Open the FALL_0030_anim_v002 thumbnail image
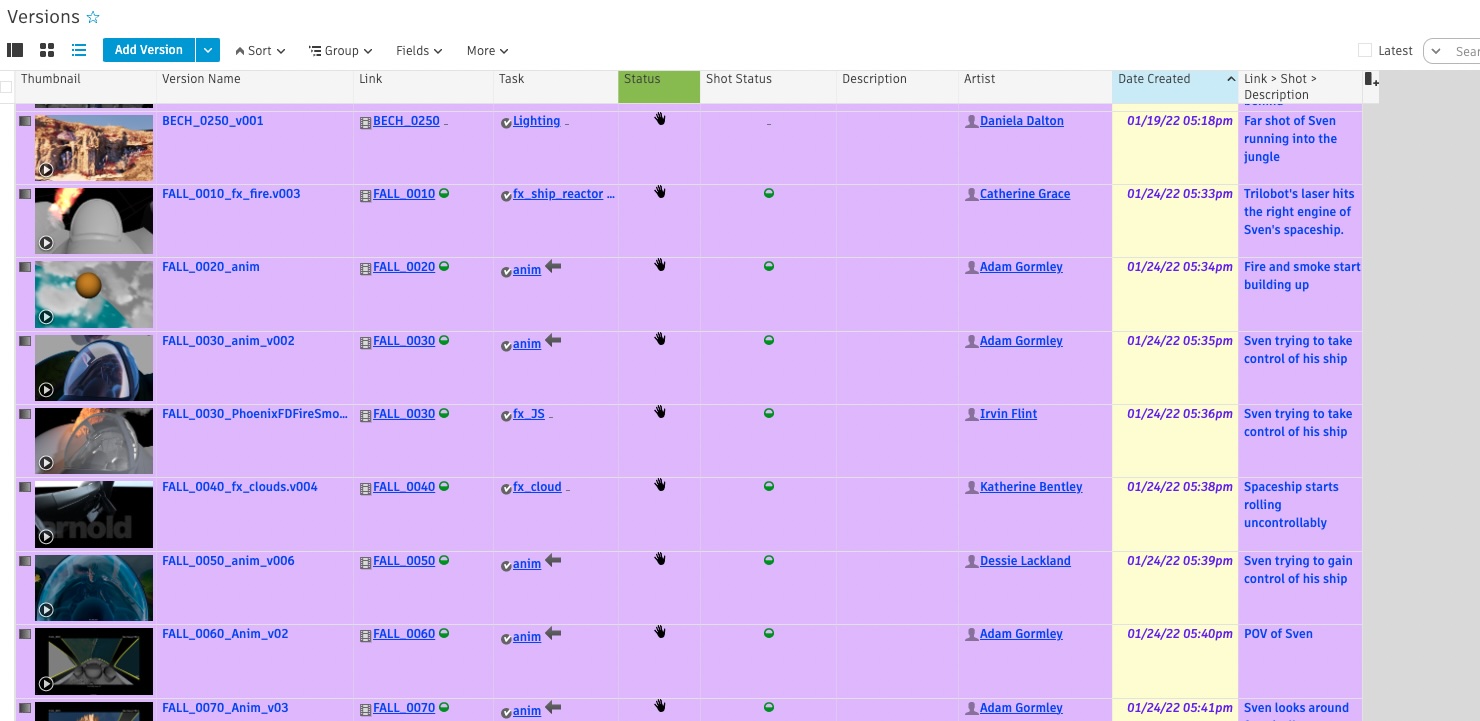 94,367
